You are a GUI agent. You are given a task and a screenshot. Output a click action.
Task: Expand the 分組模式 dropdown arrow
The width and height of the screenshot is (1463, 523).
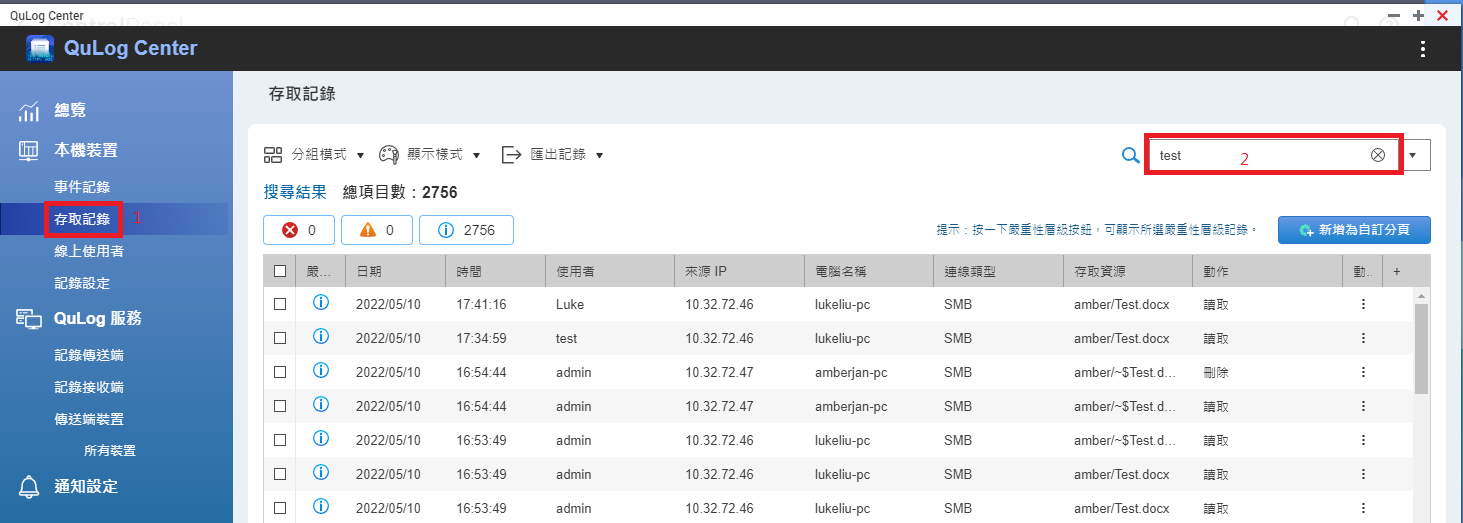pyautogui.click(x=360, y=155)
